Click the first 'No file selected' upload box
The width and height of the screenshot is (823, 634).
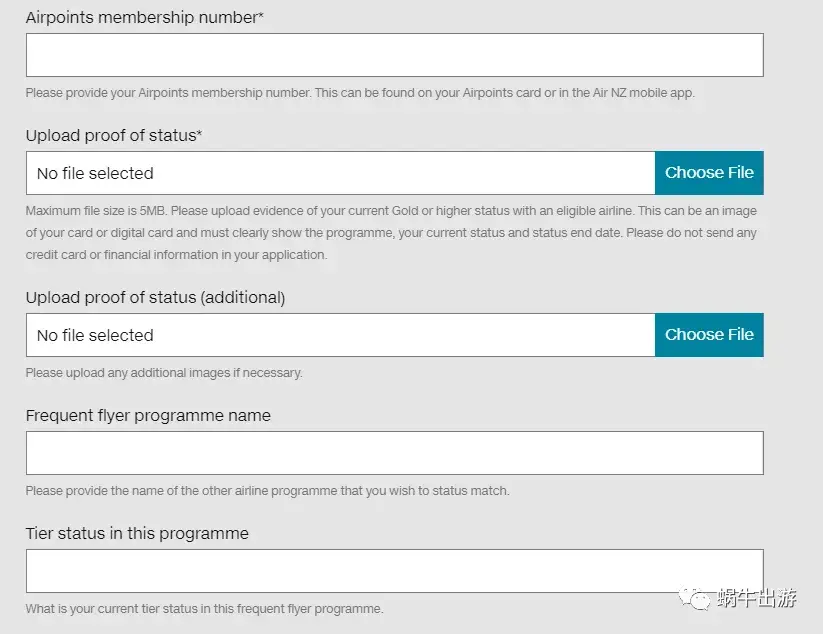coord(341,173)
